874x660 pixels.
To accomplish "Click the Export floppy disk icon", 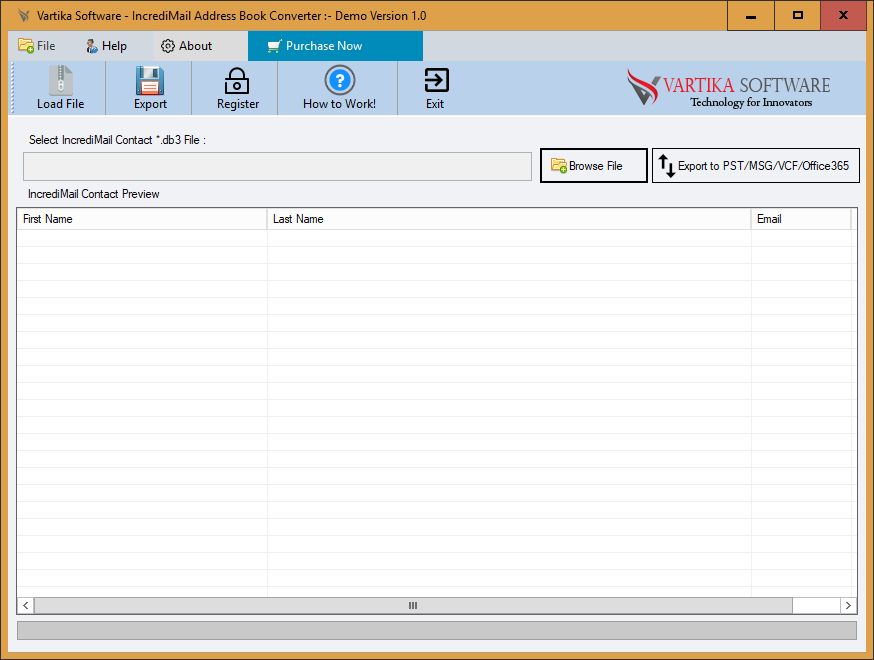I will pyautogui.click(x=150, y=81).
